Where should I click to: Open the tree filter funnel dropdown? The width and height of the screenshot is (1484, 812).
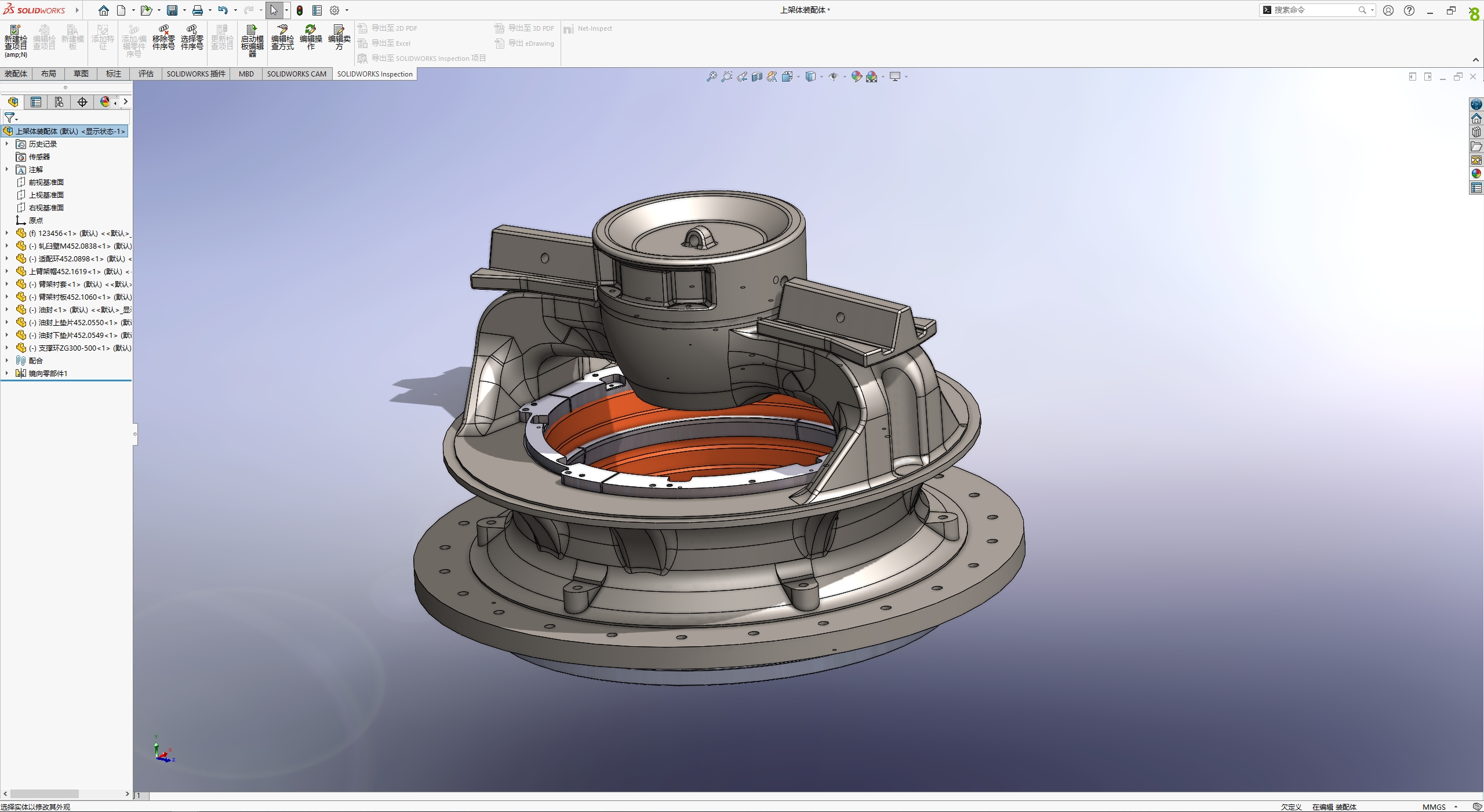10,118
